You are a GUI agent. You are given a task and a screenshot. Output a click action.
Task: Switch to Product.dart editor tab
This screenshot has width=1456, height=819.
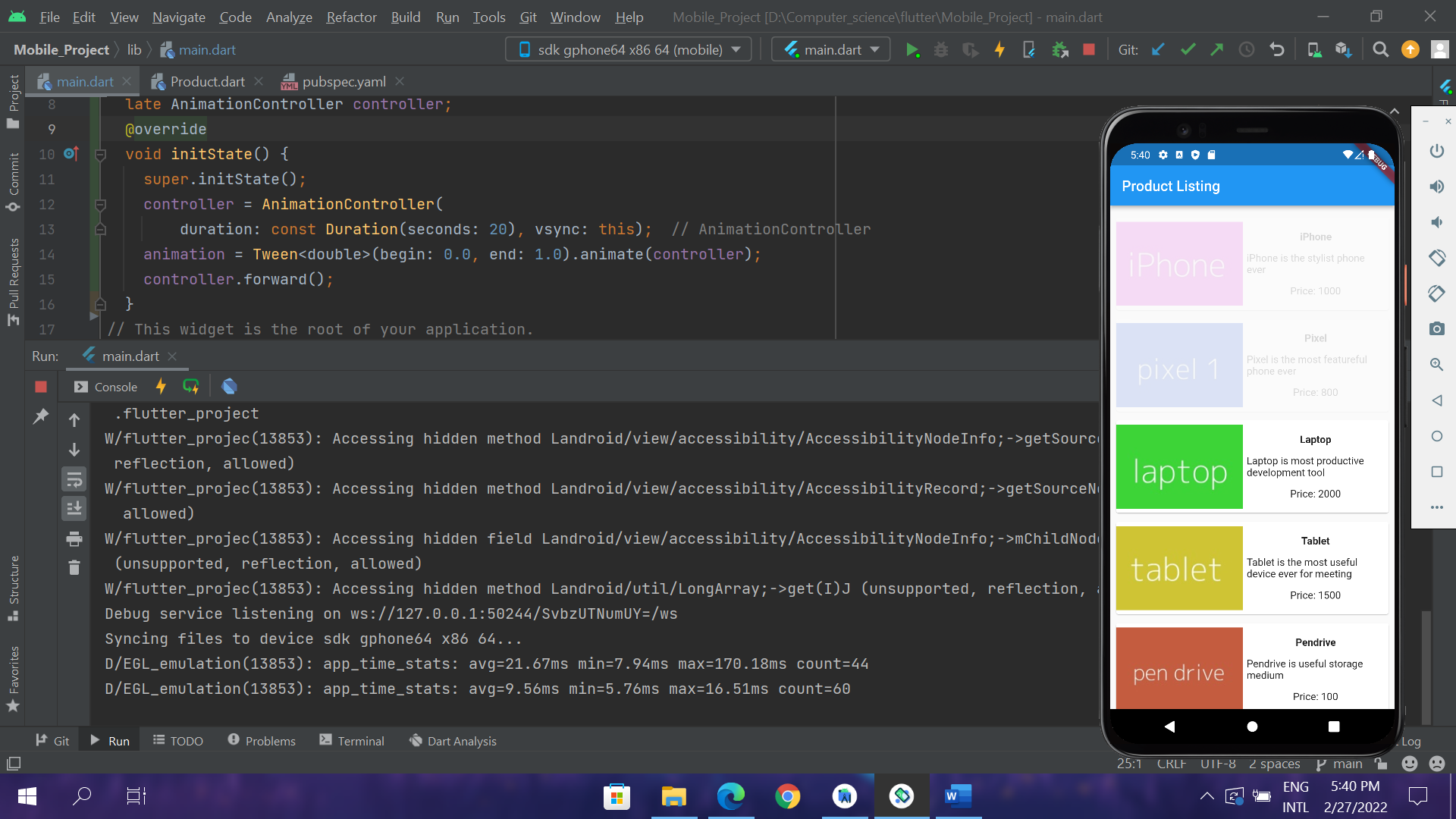[x=207, y=82]
